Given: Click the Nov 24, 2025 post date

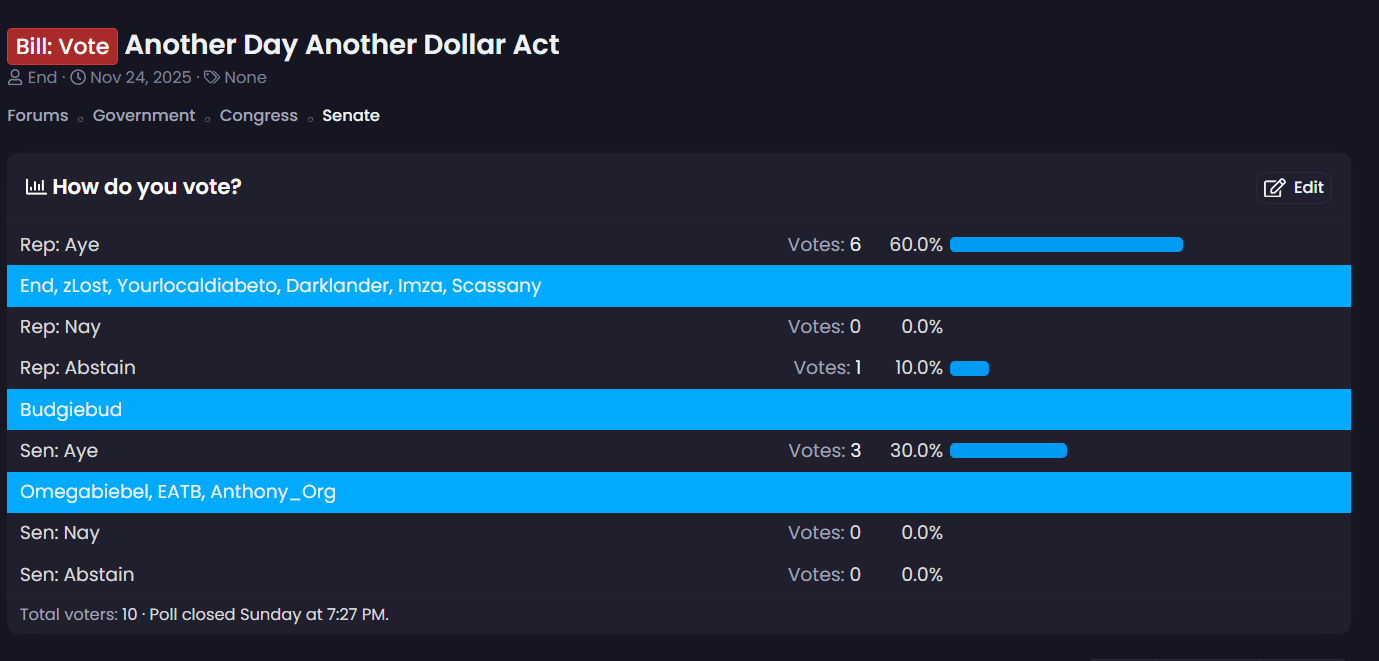Looking at the screenshot, I should 140,78.
